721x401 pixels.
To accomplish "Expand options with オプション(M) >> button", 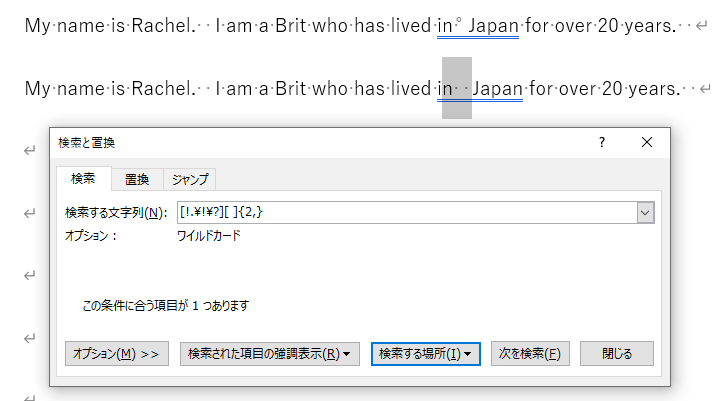I will click(116, 354).
